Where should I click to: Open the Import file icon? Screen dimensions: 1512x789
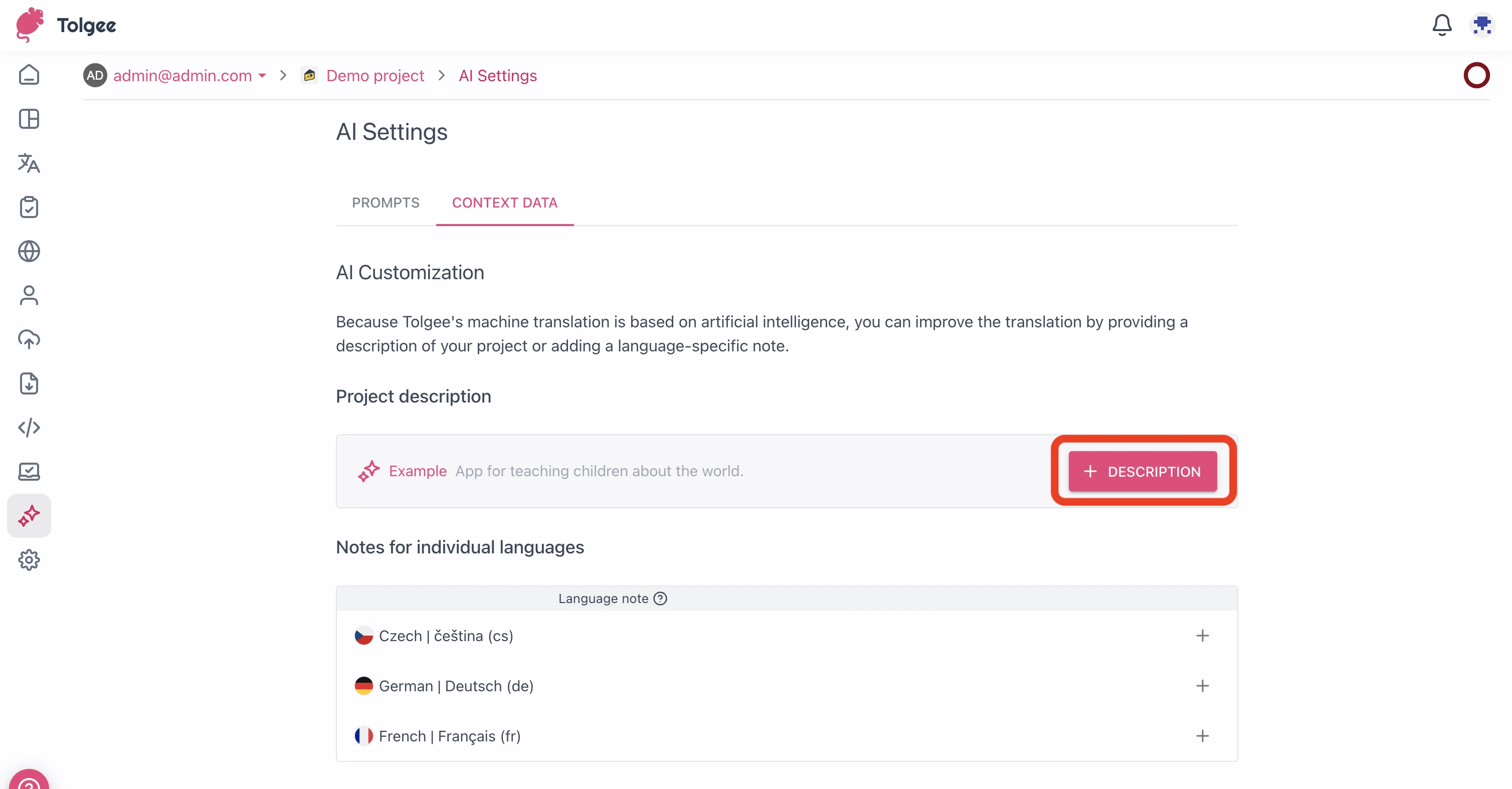pos(29,383)
